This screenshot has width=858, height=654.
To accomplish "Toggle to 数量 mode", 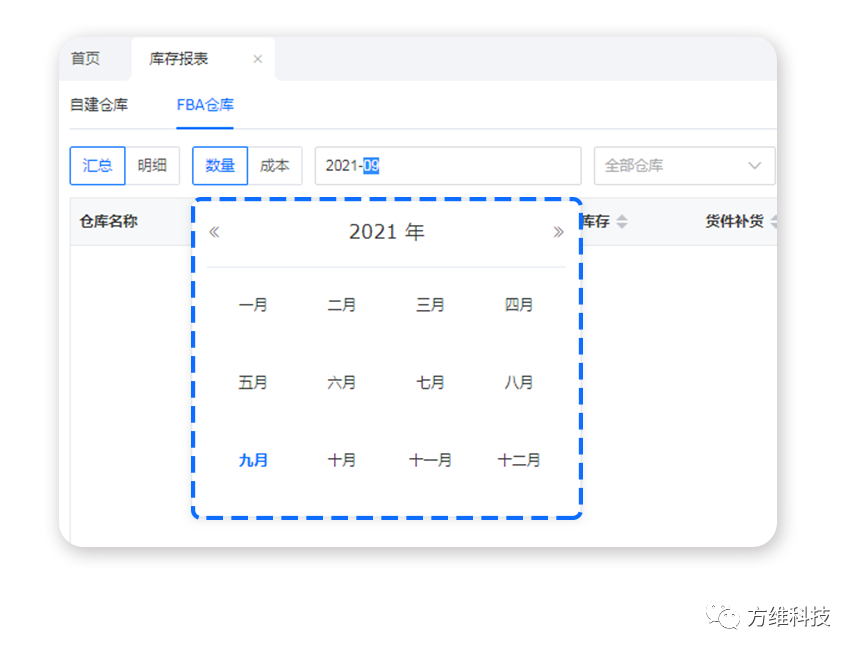I will click(x=220, y=166).
